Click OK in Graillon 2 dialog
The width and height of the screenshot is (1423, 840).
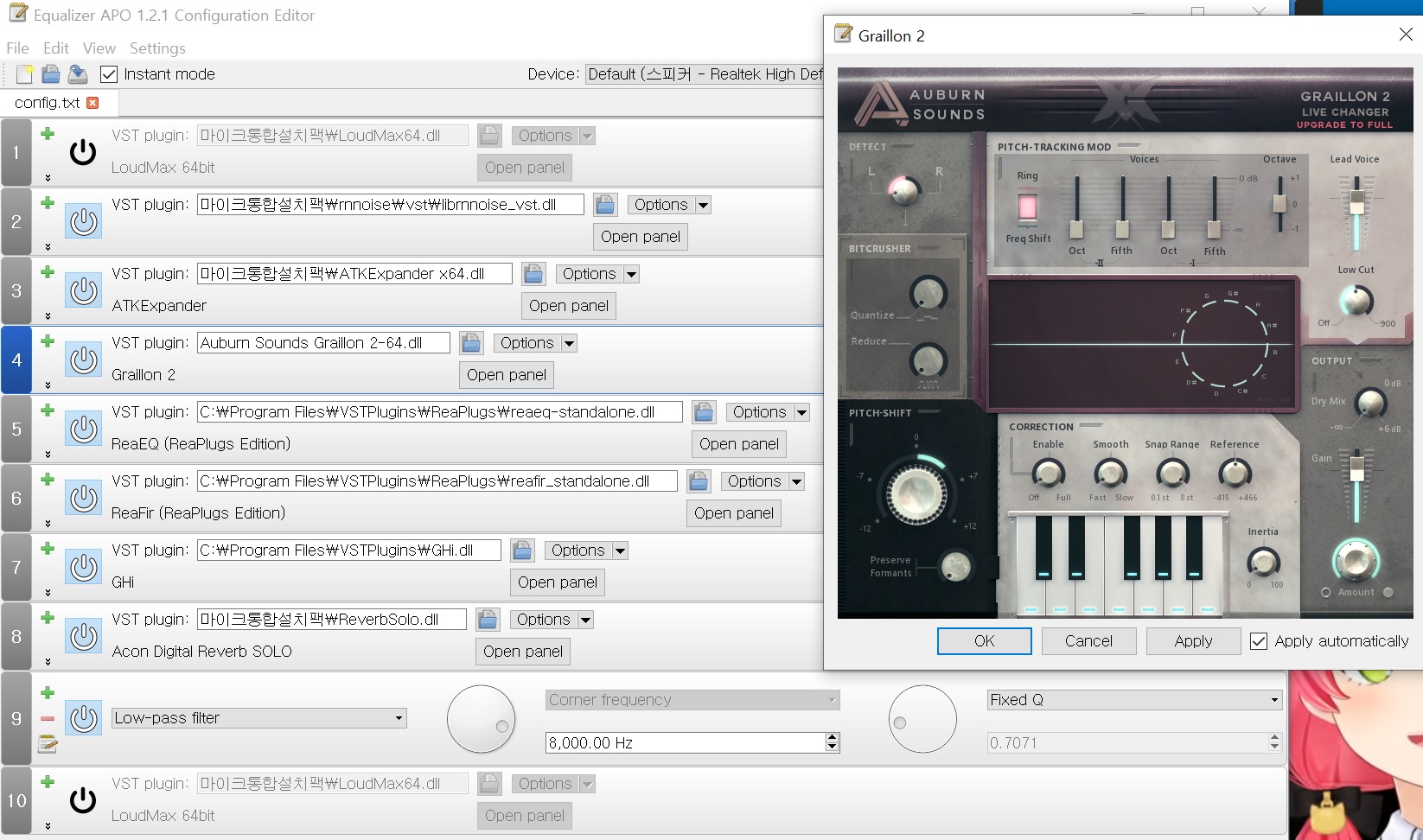tap(985, 641)
